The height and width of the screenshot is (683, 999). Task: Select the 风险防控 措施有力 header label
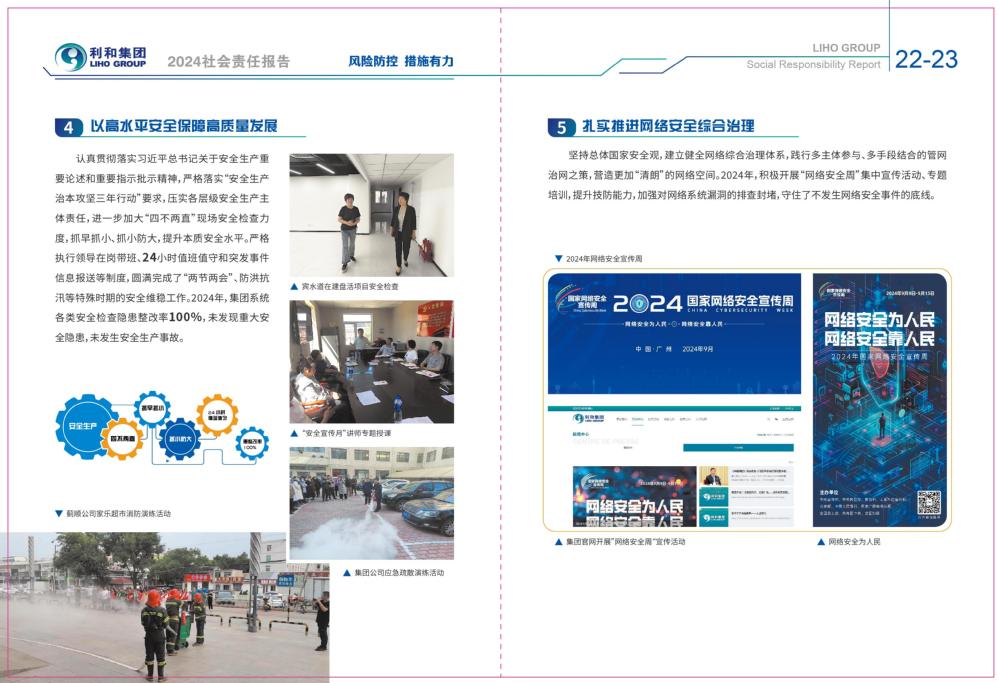pos(401,61)
